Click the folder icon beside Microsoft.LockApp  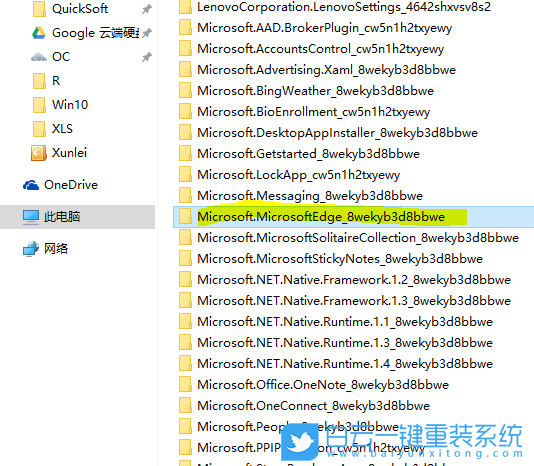coord(185,175)
